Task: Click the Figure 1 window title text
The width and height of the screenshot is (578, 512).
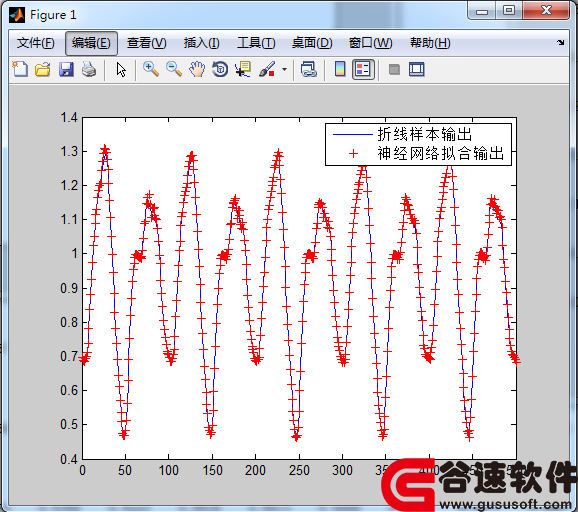Action: [x=53, y=15]
